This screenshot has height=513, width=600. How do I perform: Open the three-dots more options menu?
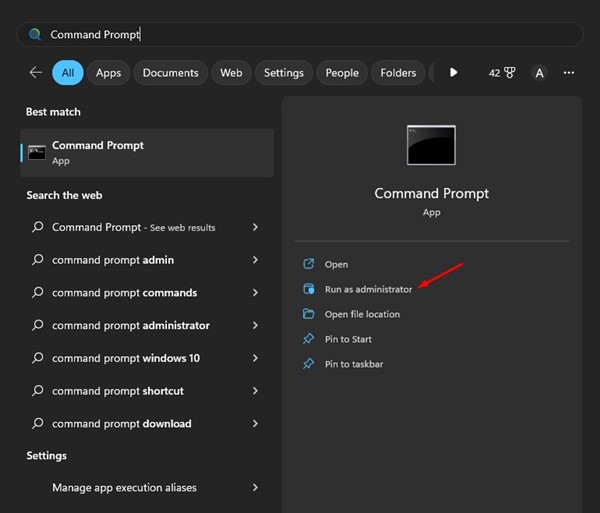(x=569, y=73)
